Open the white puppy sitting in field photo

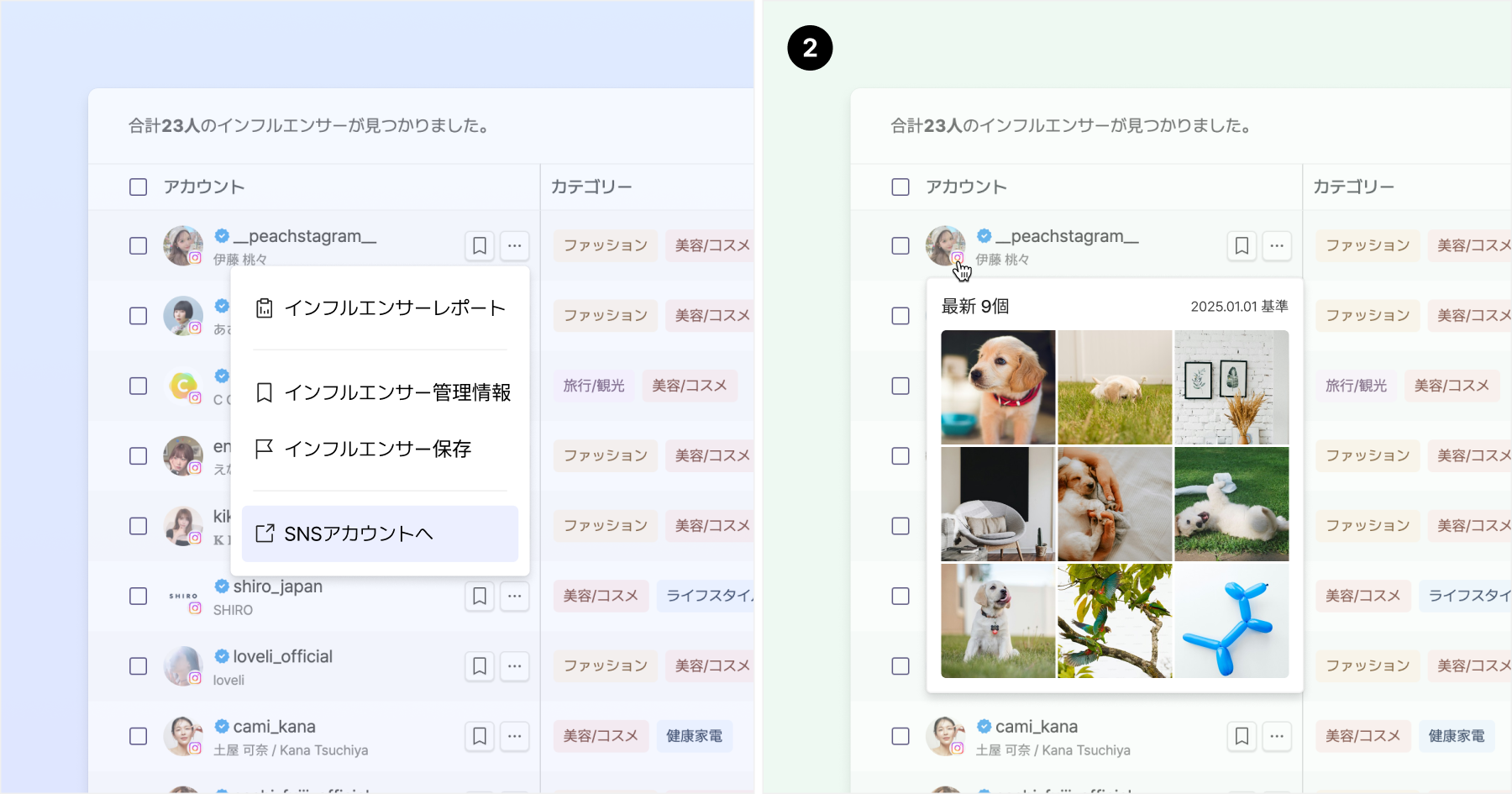pyautogui.click(x=998, y=621)
